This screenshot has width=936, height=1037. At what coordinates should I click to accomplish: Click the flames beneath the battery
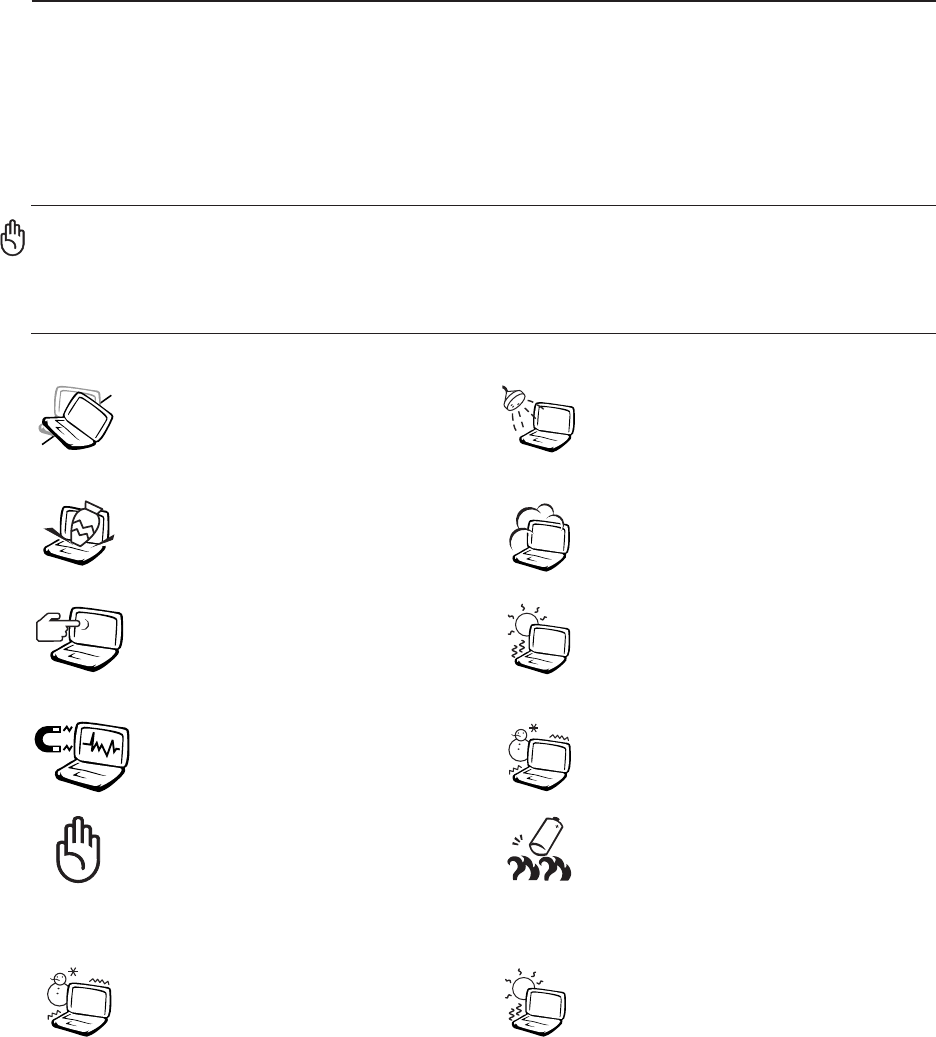[539, 868]
